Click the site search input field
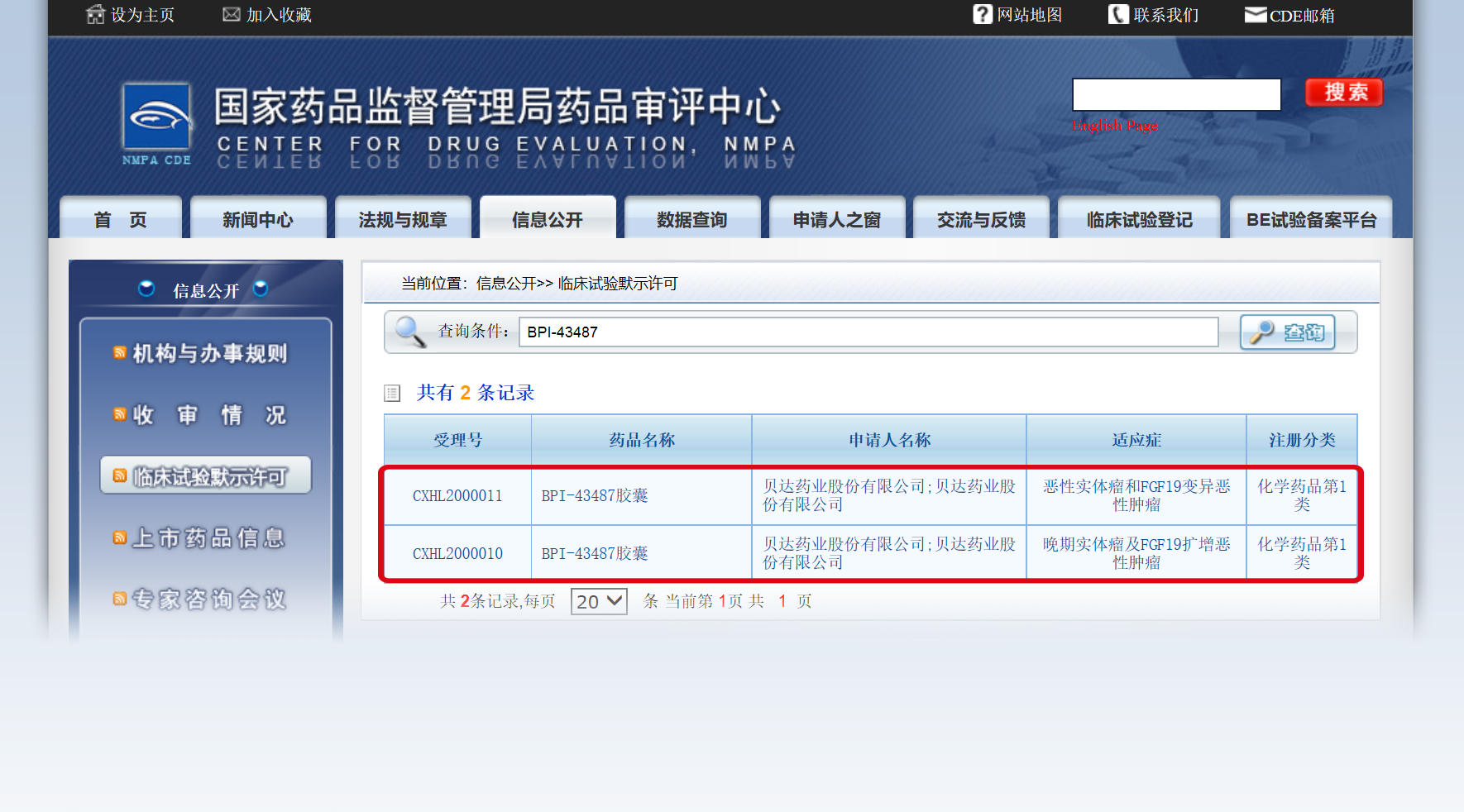The image size is (1464, 812). [1176, 94]
